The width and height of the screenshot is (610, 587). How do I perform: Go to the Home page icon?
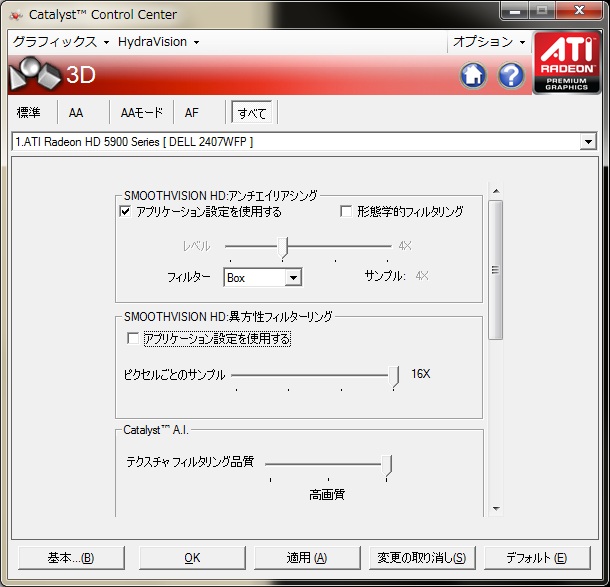[x=473, y=75]
